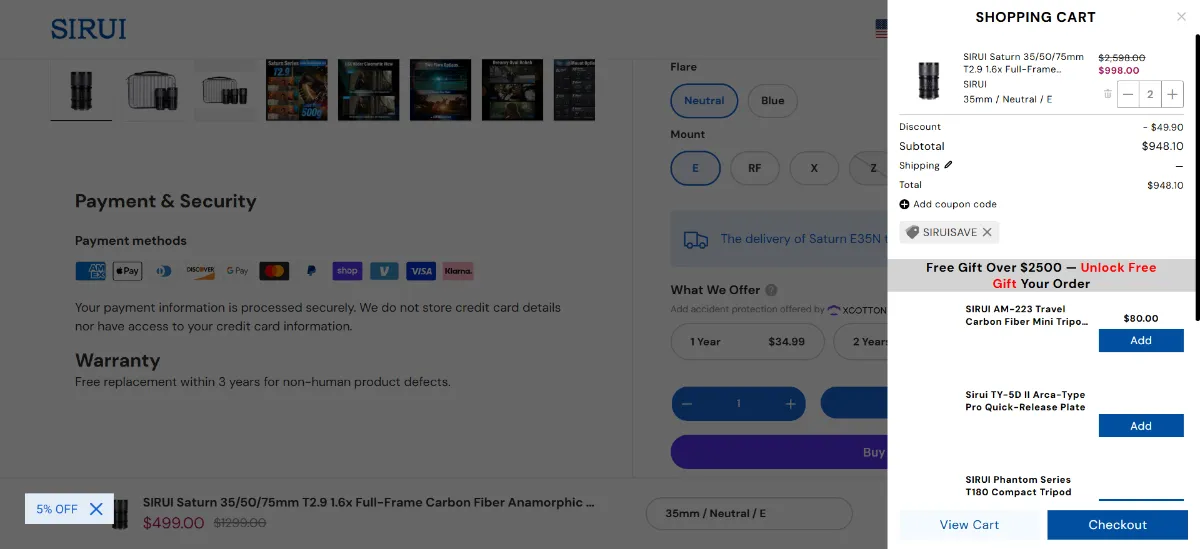Click the cart sale price $998.00

[x=1119, y=70]
